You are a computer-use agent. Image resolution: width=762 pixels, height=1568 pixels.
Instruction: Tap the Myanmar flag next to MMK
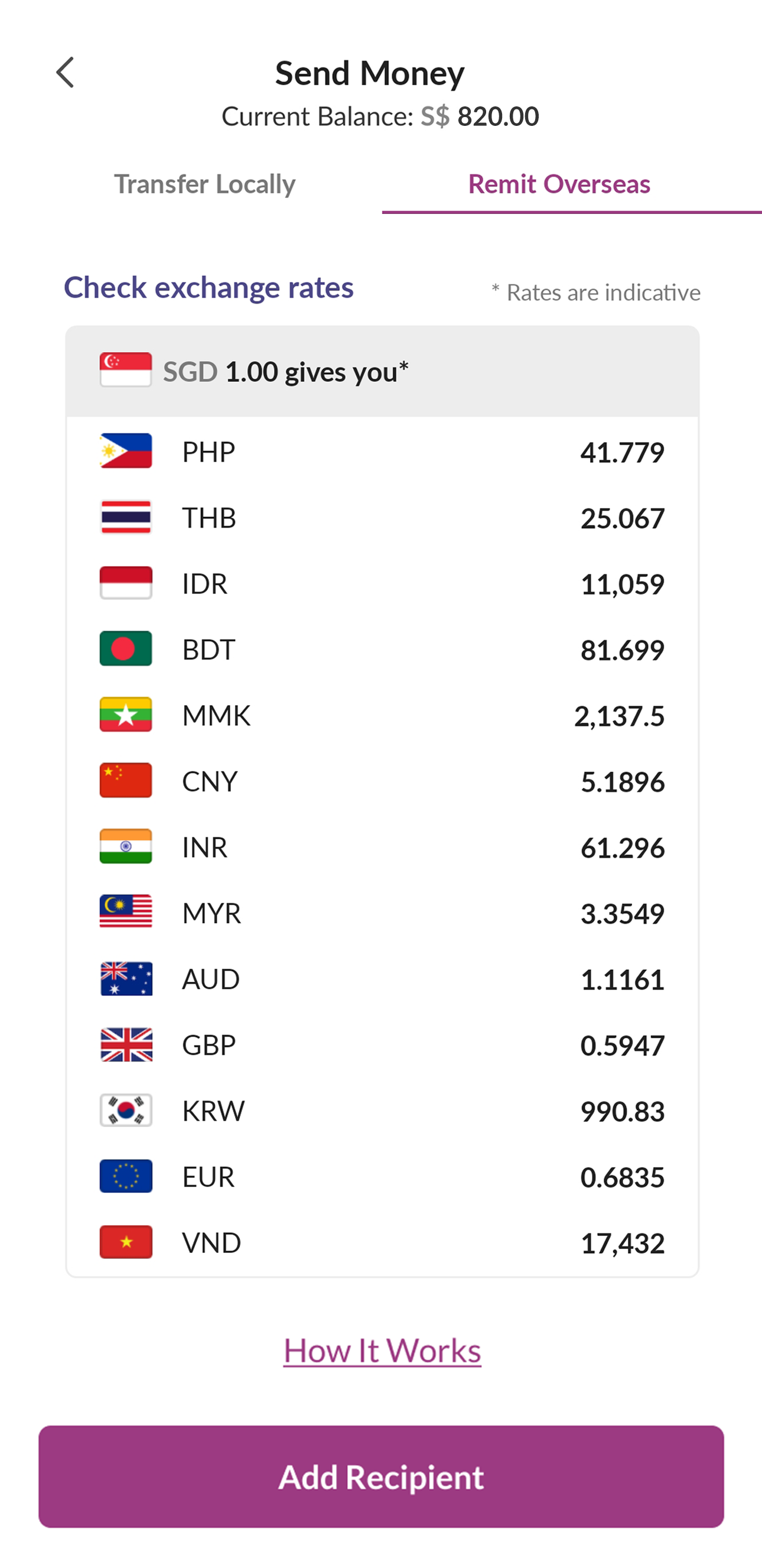[126, 714]
